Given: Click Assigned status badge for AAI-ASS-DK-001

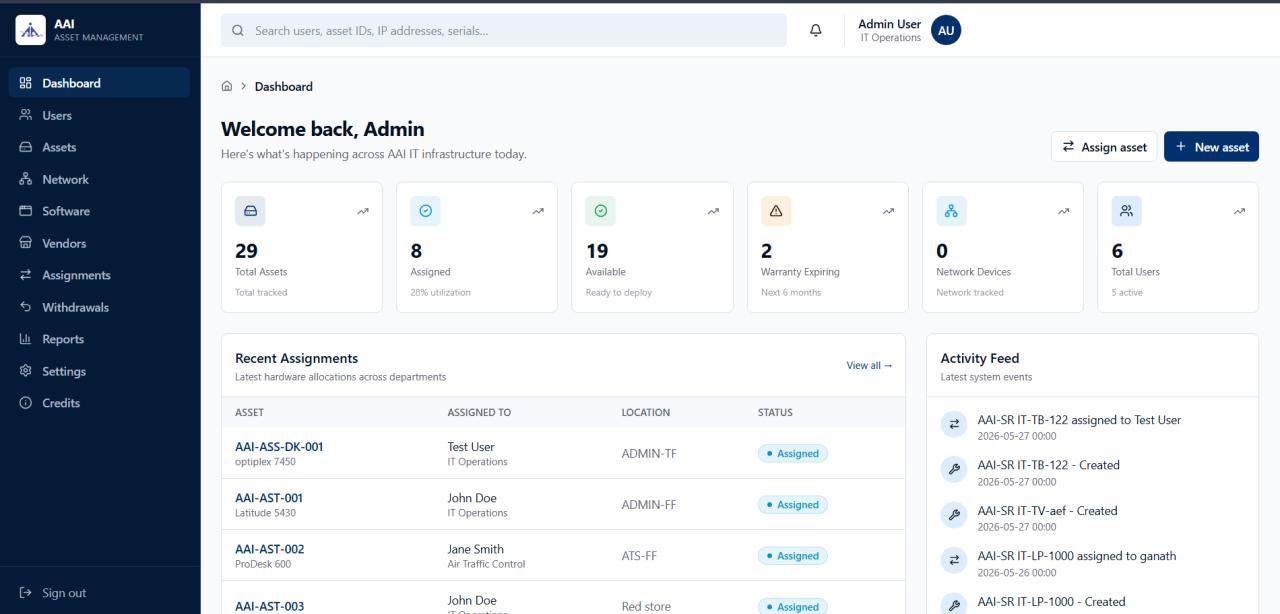Looking at the screenshot, I should click(x=793, y=454).
